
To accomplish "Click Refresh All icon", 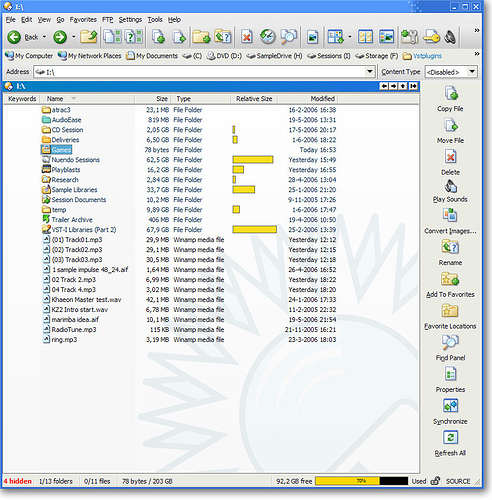I will coord(451,437).
